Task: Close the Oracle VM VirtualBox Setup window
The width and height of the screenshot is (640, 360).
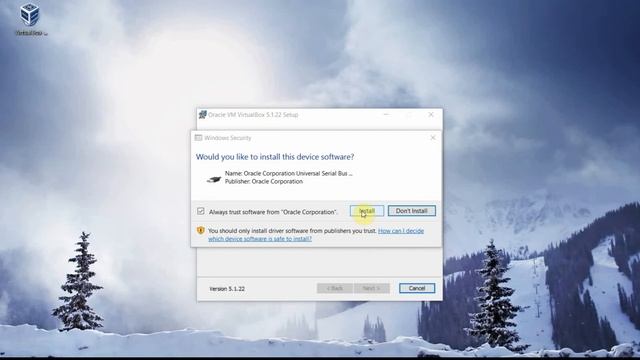Action: pyautogui.click(x=431, y=115)
